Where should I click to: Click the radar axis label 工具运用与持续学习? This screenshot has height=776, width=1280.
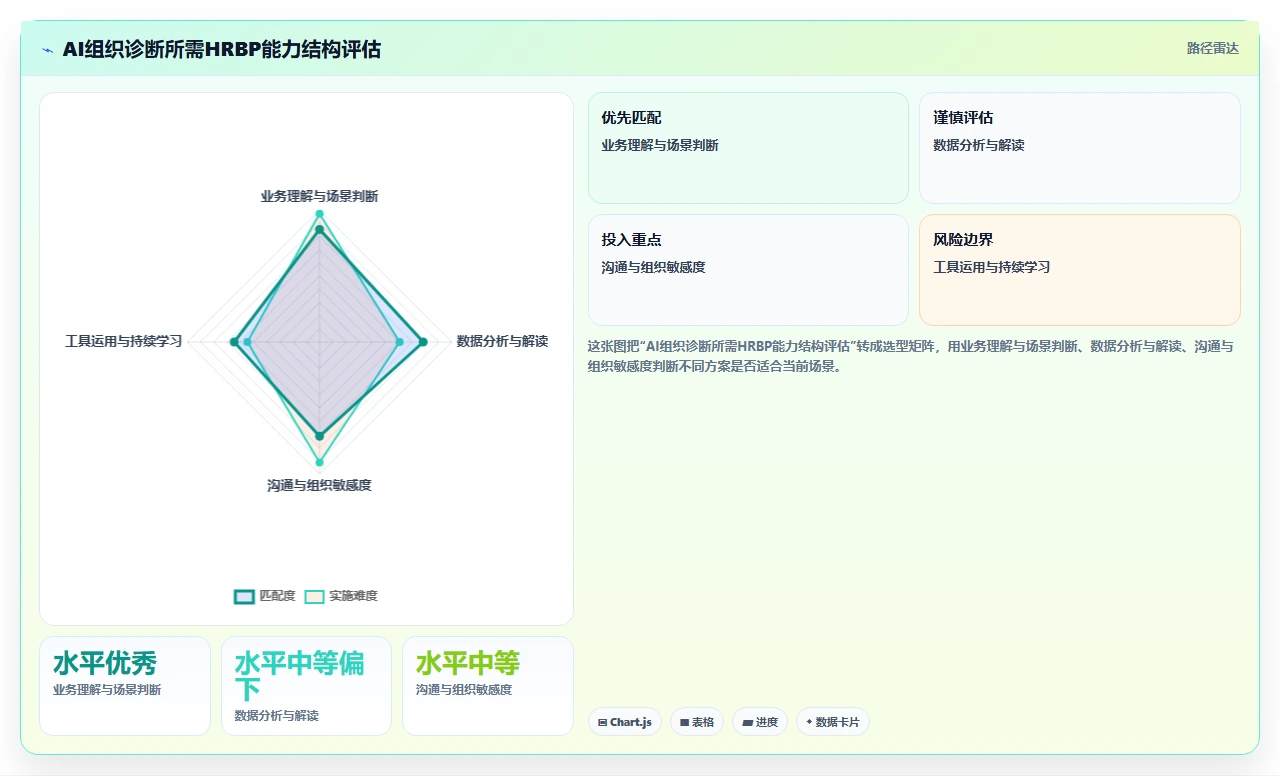tap(124, 341)
